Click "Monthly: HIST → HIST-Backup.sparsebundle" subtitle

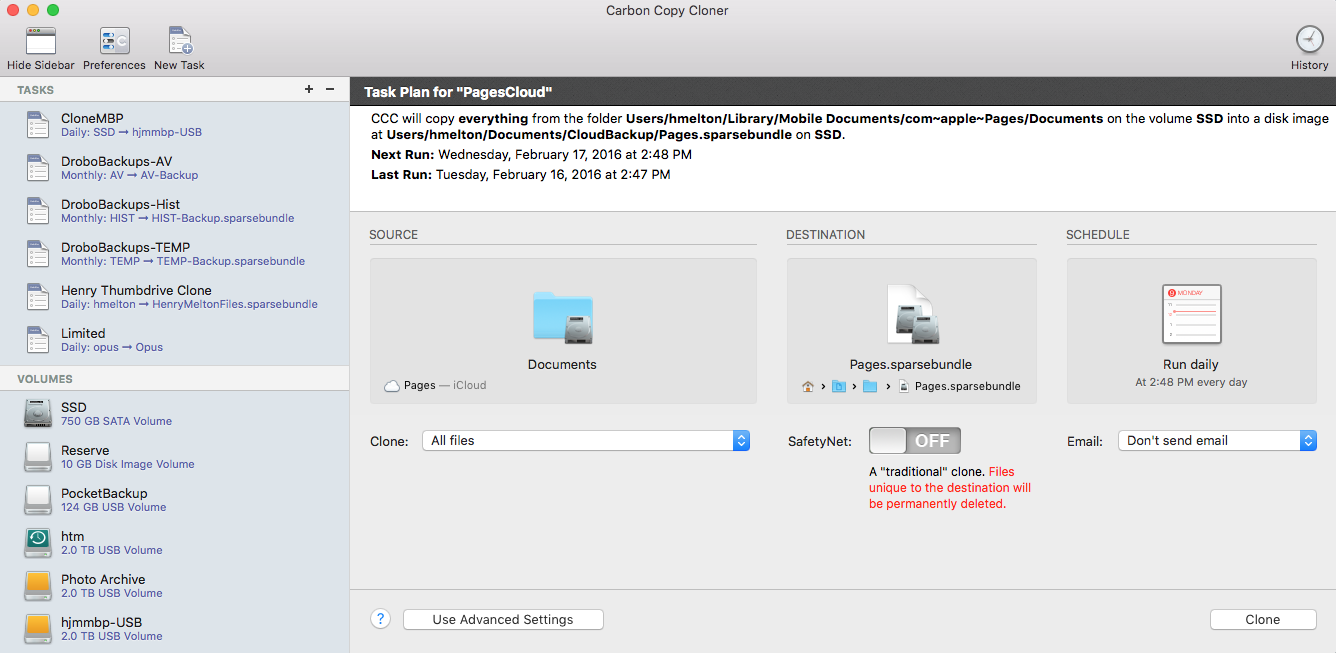[x=177, y=218]
